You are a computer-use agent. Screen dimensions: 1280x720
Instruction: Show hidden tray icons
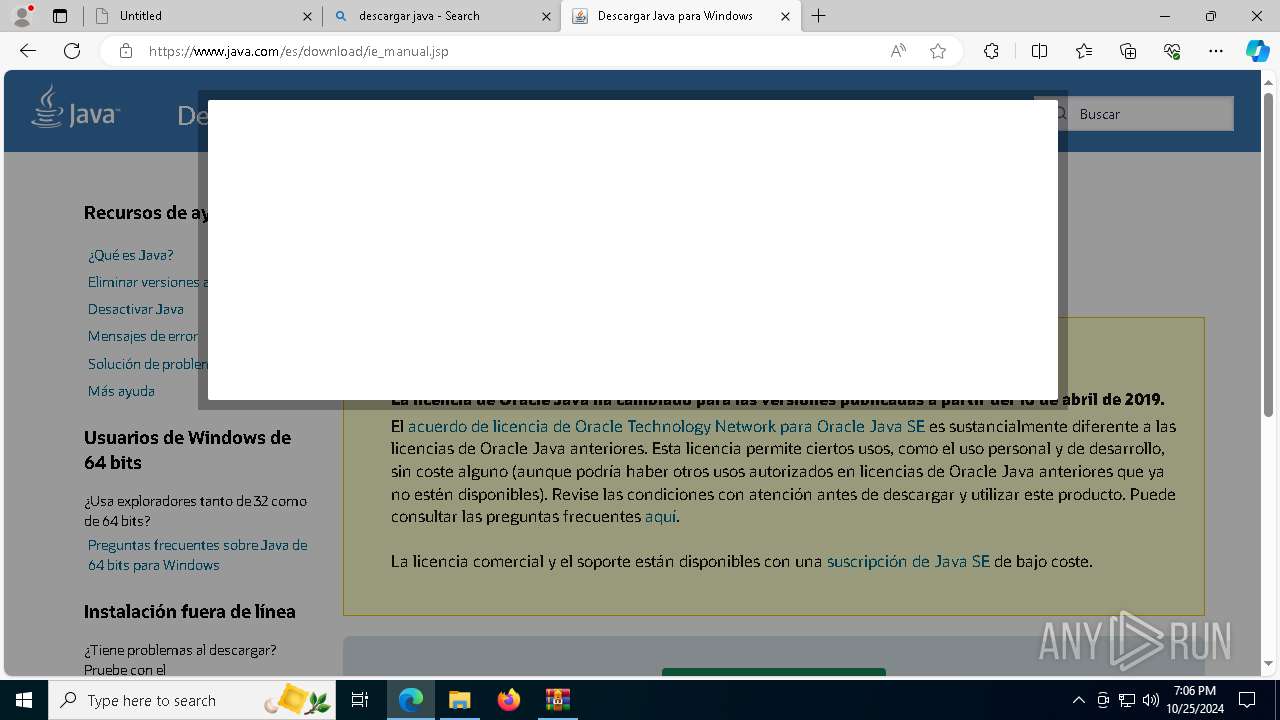(x=1078, y=700)
